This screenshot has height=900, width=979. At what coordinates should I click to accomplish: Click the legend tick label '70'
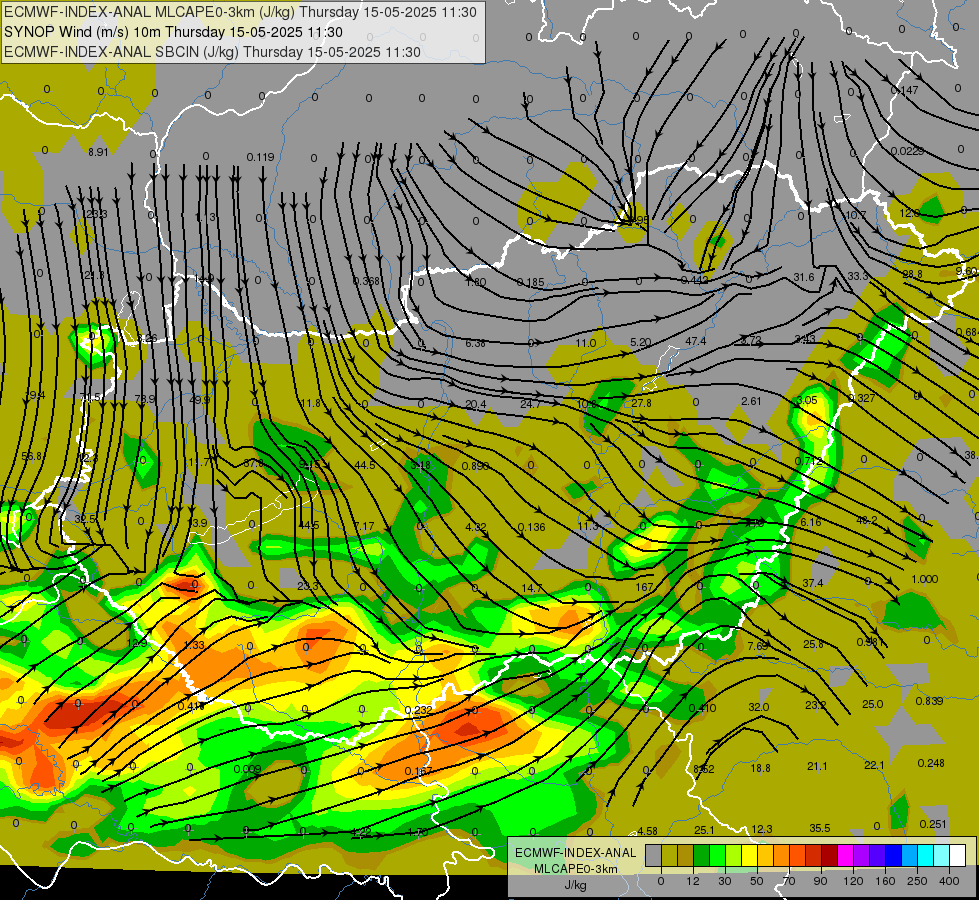[x=789, y=881]
